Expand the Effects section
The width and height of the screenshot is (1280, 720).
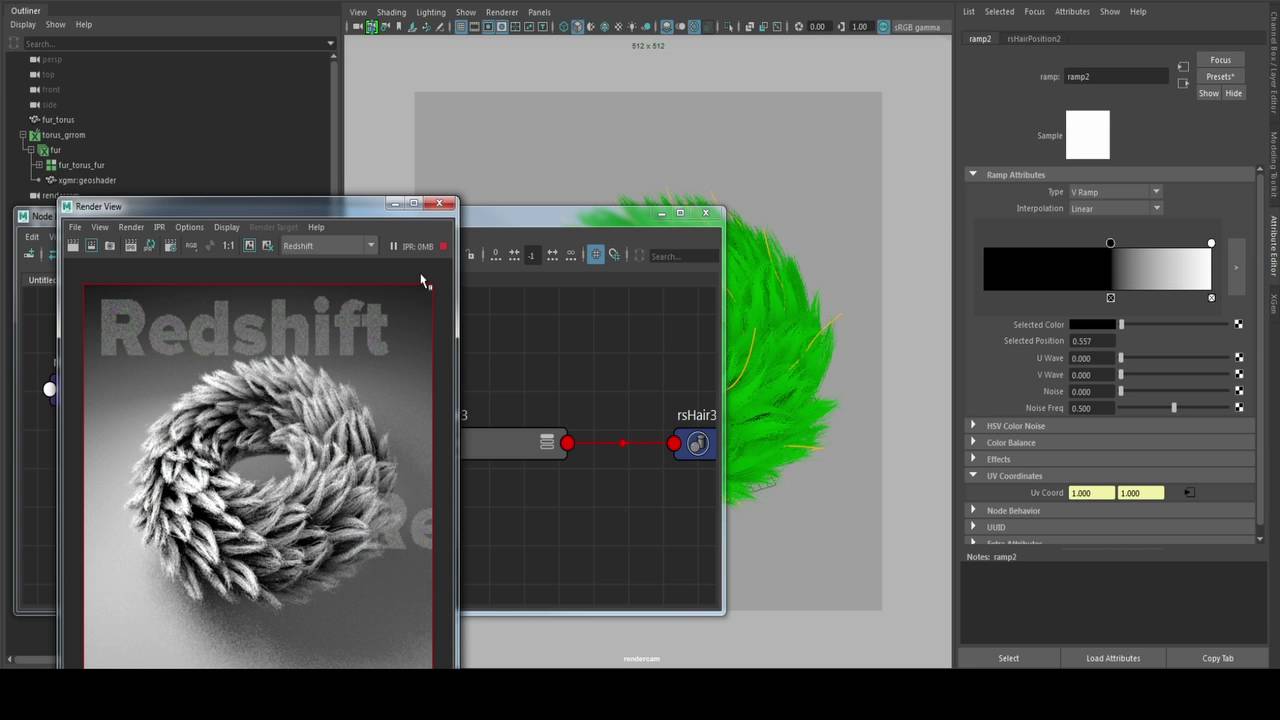[x=973, y=459]
